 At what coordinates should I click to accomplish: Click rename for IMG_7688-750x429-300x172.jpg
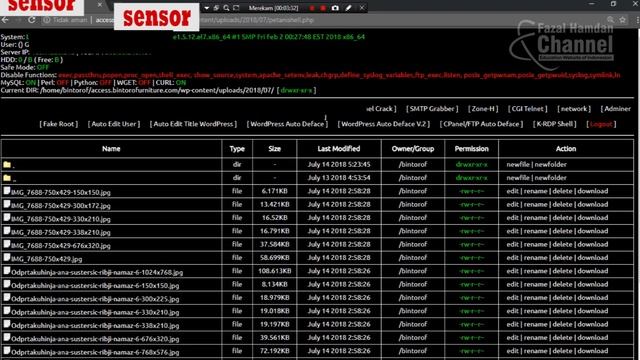[x=536, y=204]
